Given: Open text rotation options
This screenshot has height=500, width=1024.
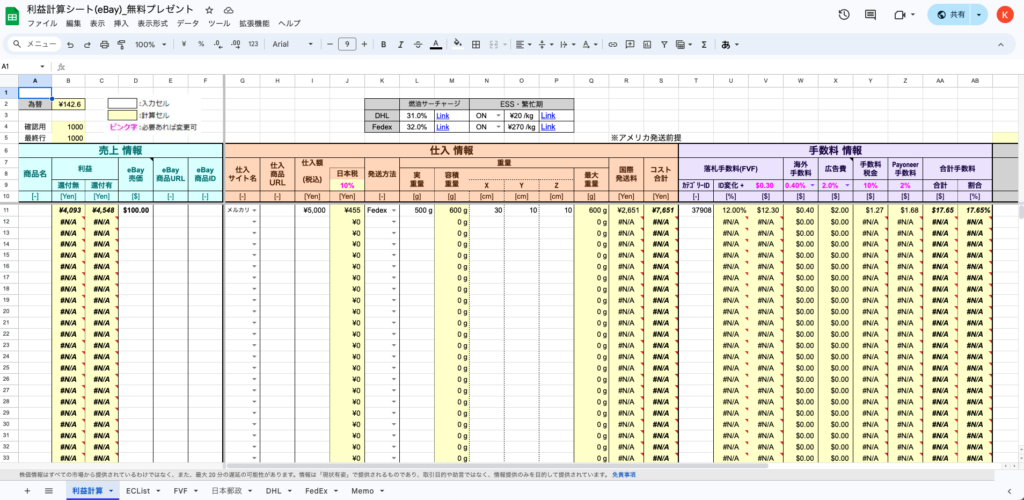Looking at the screenshot, I should pos(588,44).
